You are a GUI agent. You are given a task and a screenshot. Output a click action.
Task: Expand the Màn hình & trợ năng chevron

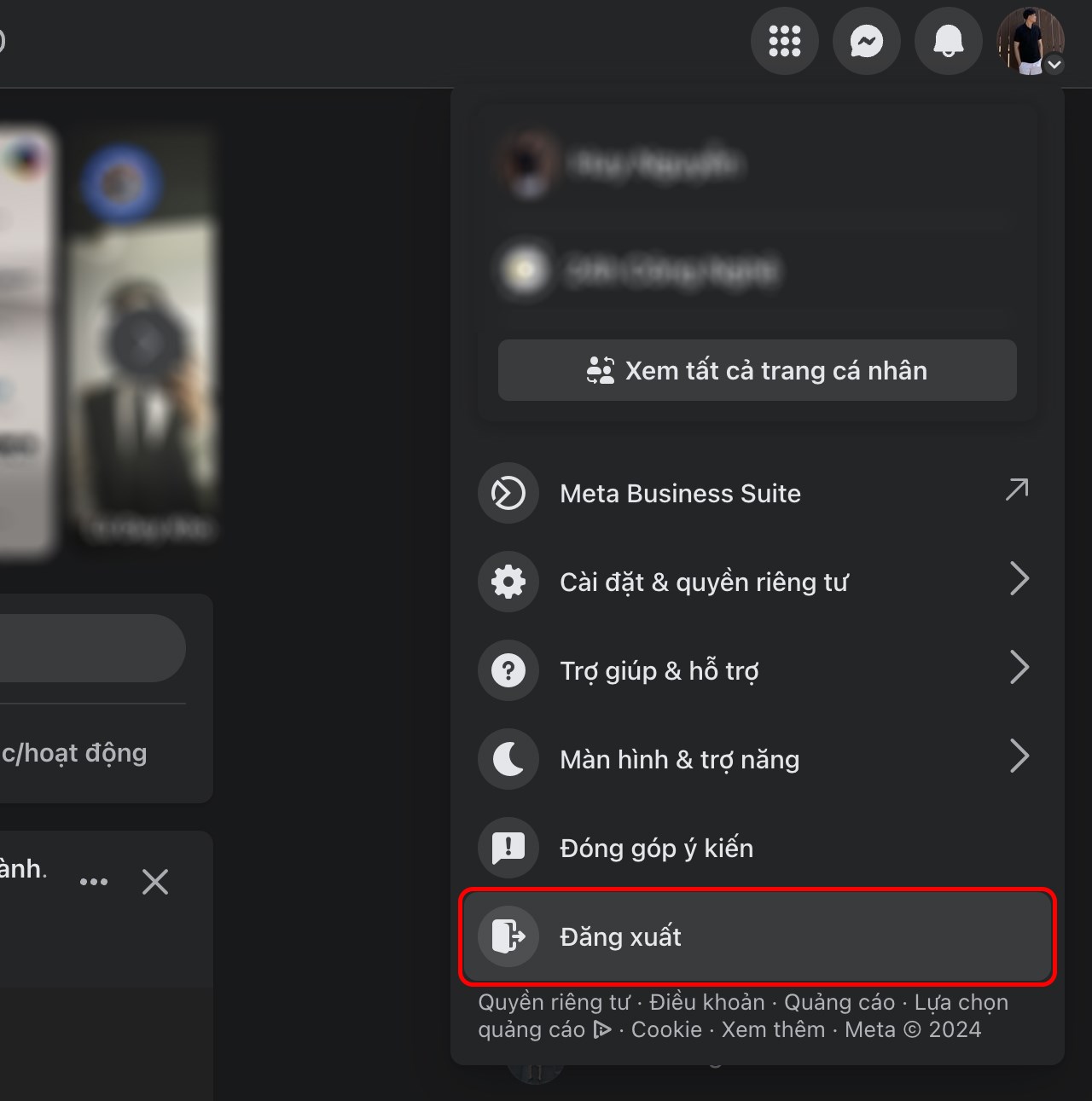(1019, 756)
